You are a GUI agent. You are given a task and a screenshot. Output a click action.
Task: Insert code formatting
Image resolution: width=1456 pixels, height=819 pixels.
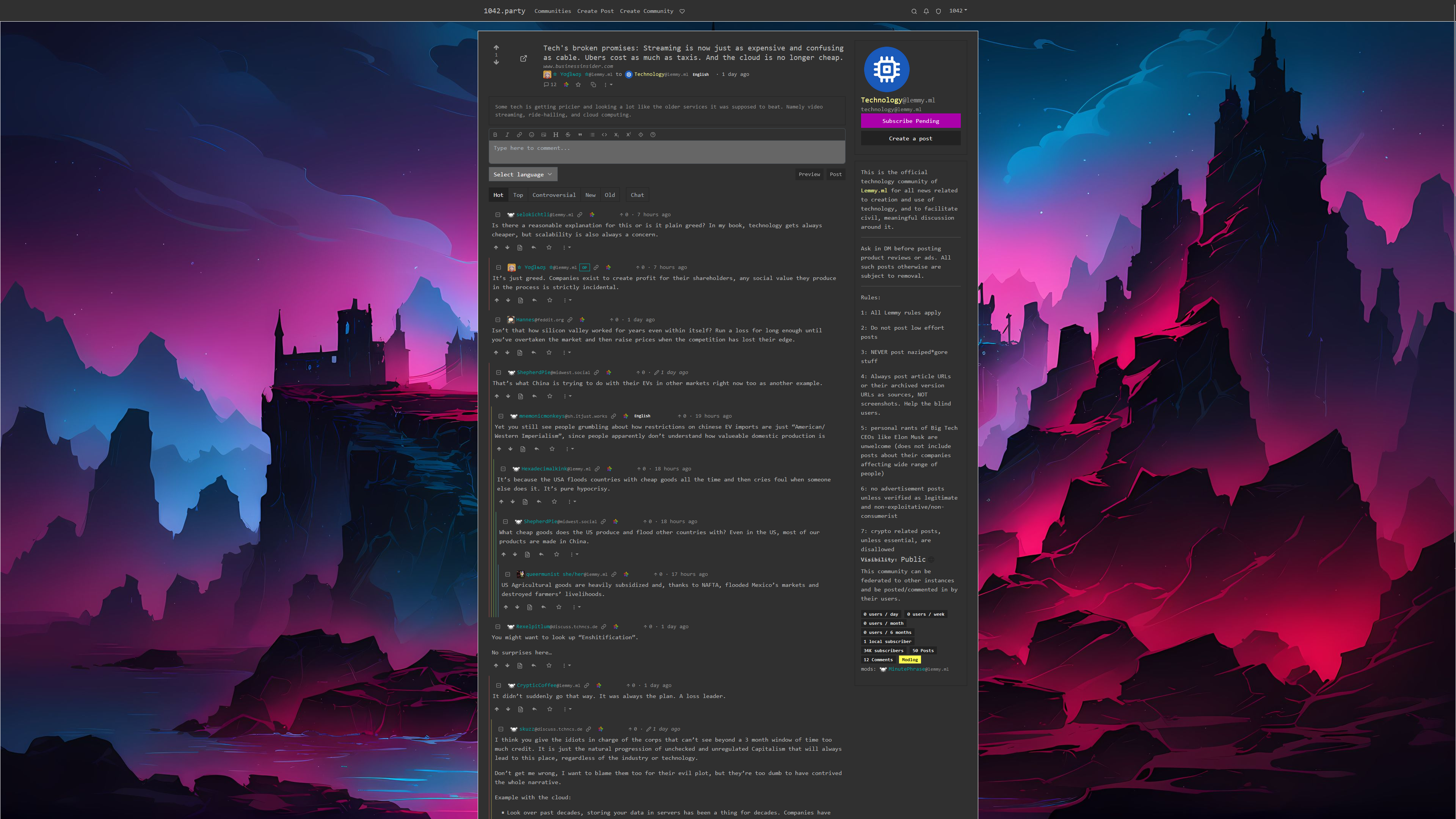(x=604, y=135)
